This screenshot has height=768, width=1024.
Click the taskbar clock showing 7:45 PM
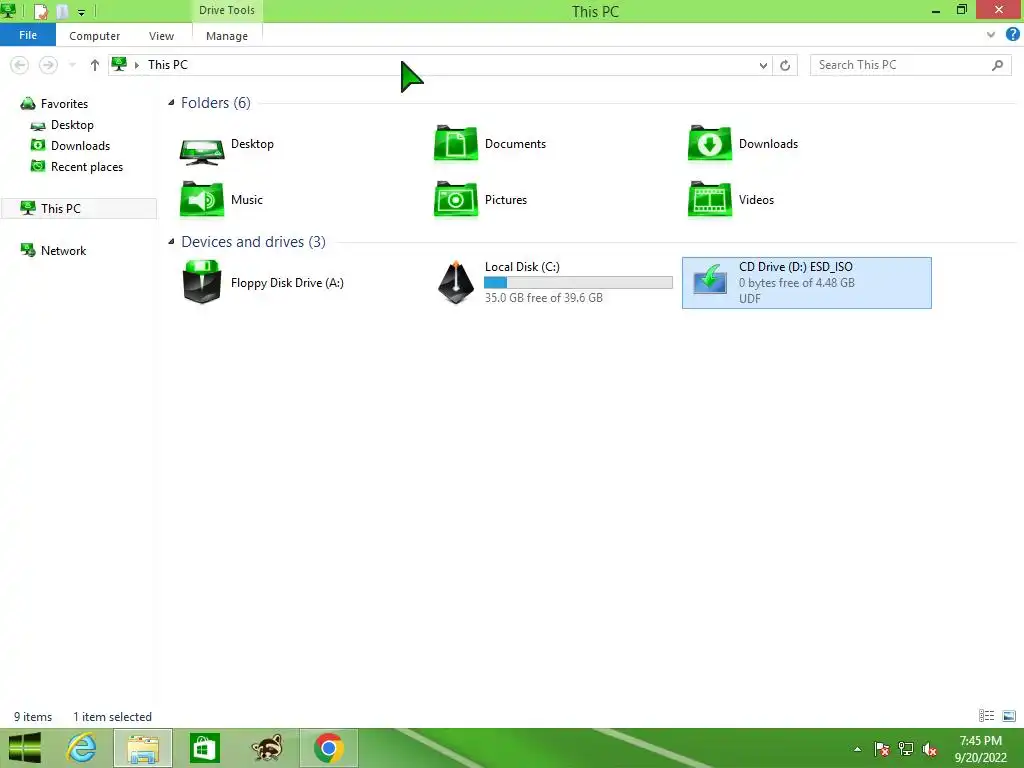980,741
